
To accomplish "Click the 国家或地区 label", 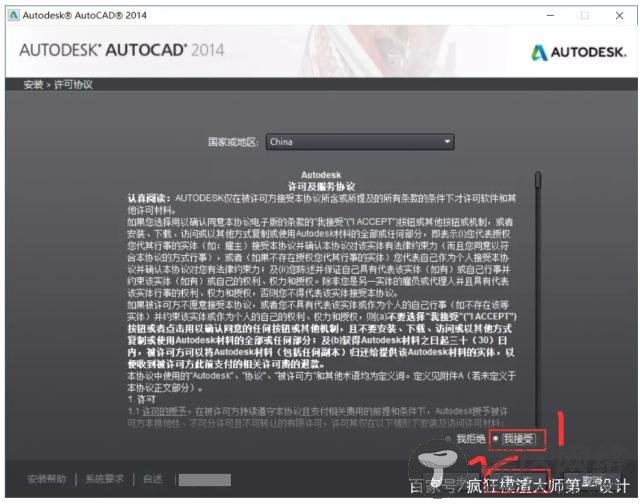I will [x=233, y=142].
